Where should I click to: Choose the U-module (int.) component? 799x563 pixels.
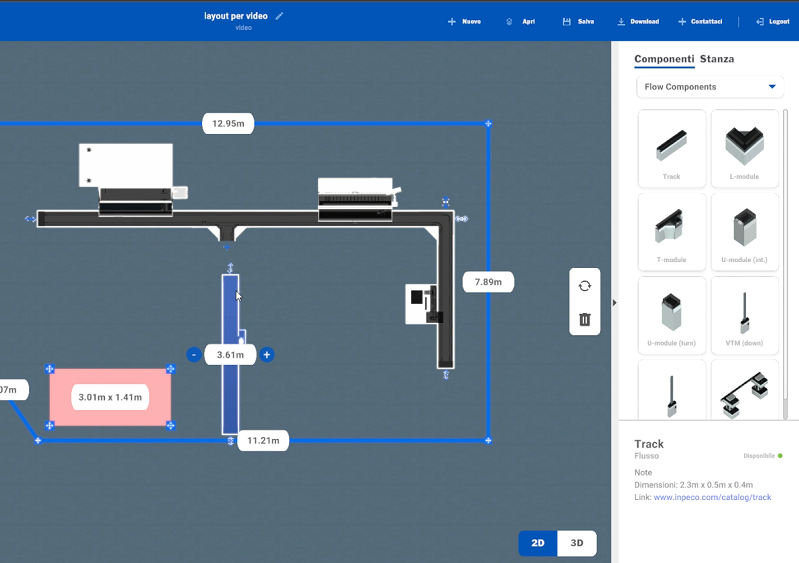(x=744, y=232)
